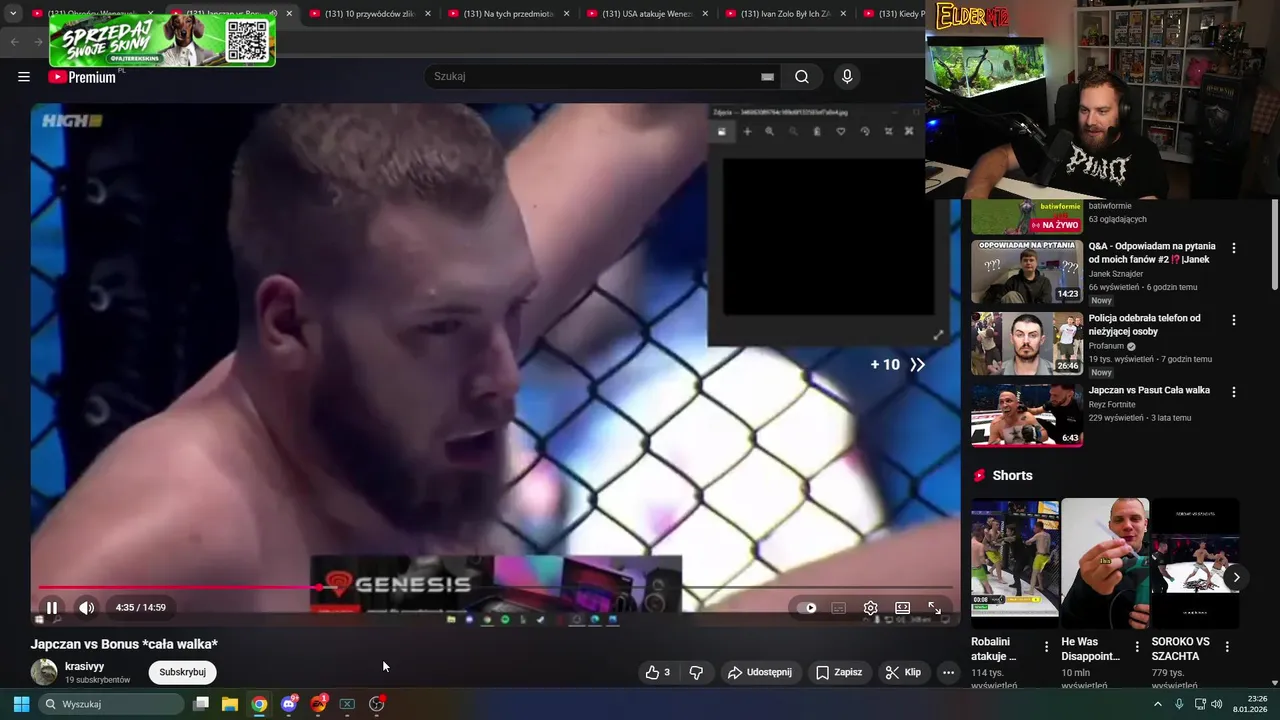Open the Windows Start menu
The width and height of the screenshot is (1280, 720).
(21, 704)
